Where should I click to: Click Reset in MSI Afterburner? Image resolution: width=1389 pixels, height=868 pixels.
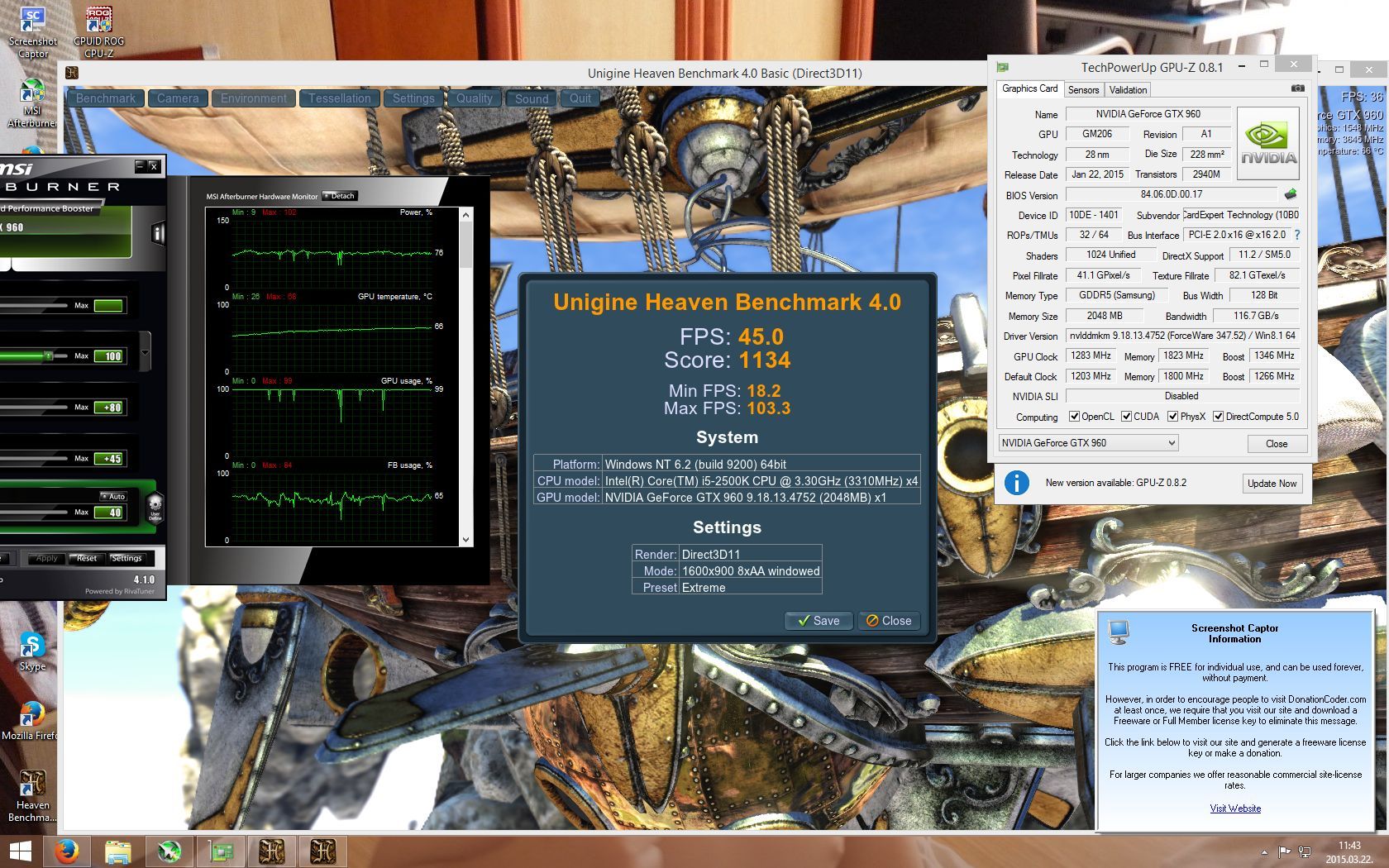[86, 558]
